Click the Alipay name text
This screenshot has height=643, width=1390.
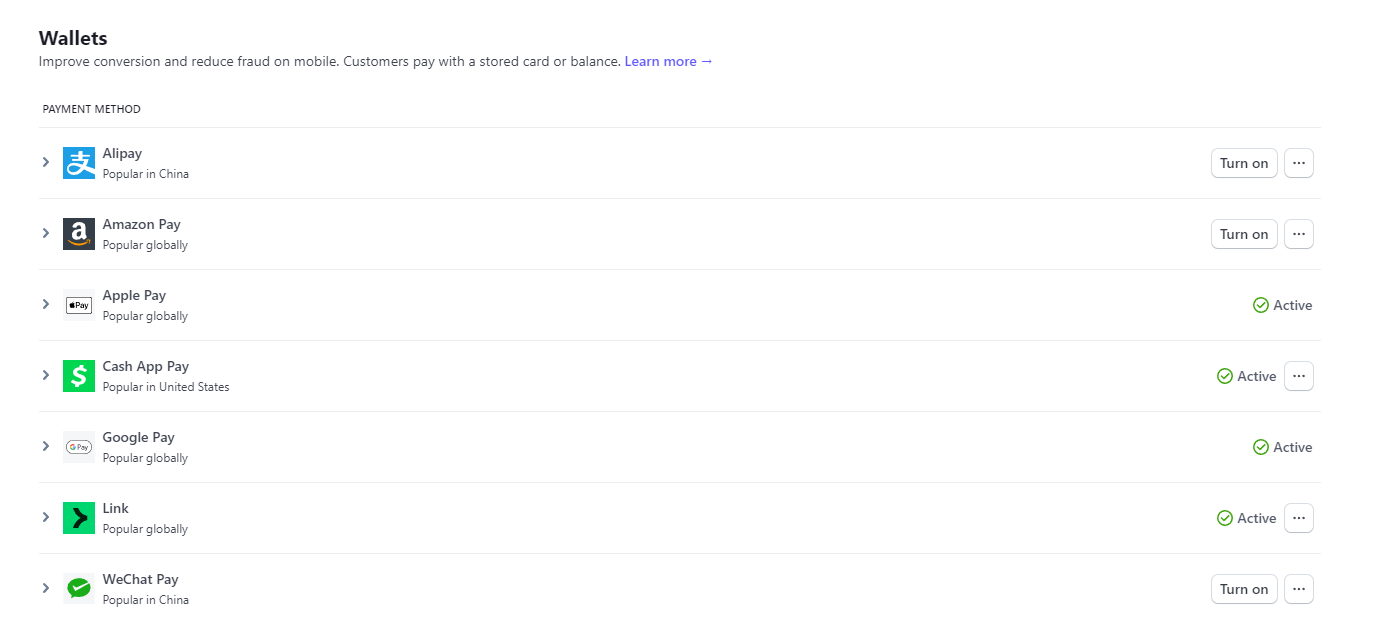pos(122,154)
